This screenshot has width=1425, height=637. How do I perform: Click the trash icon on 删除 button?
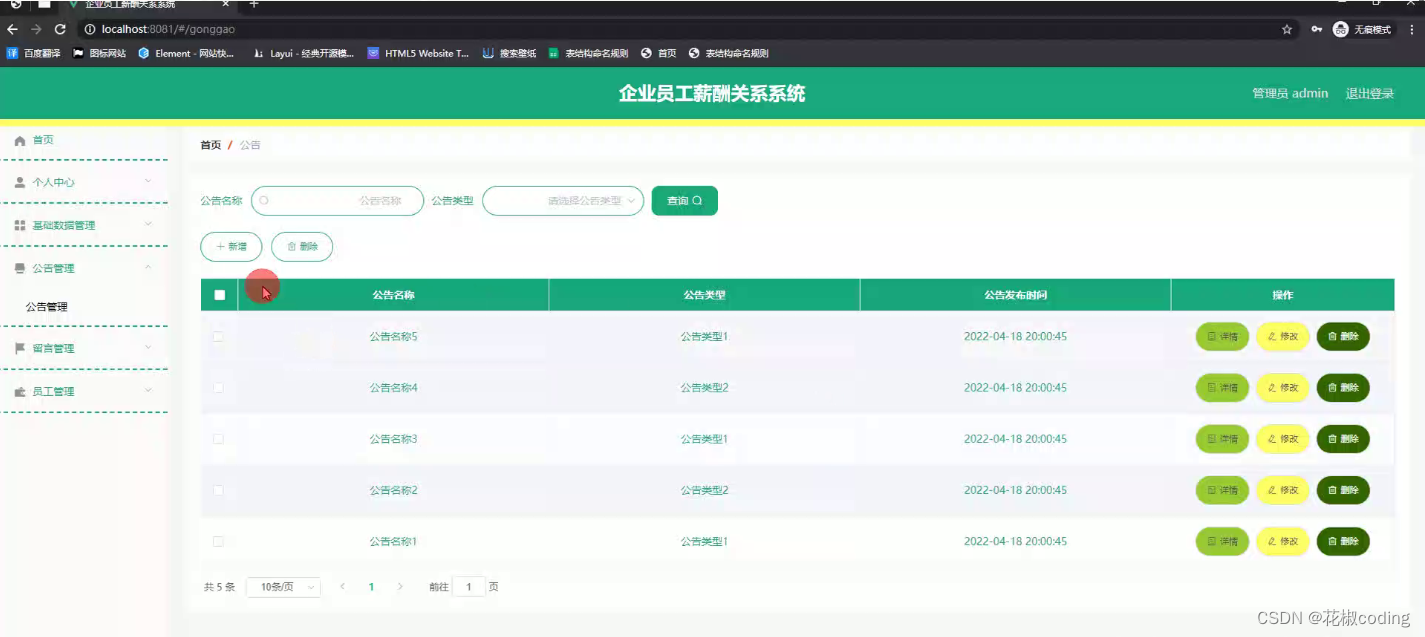(x=291, y=246)
